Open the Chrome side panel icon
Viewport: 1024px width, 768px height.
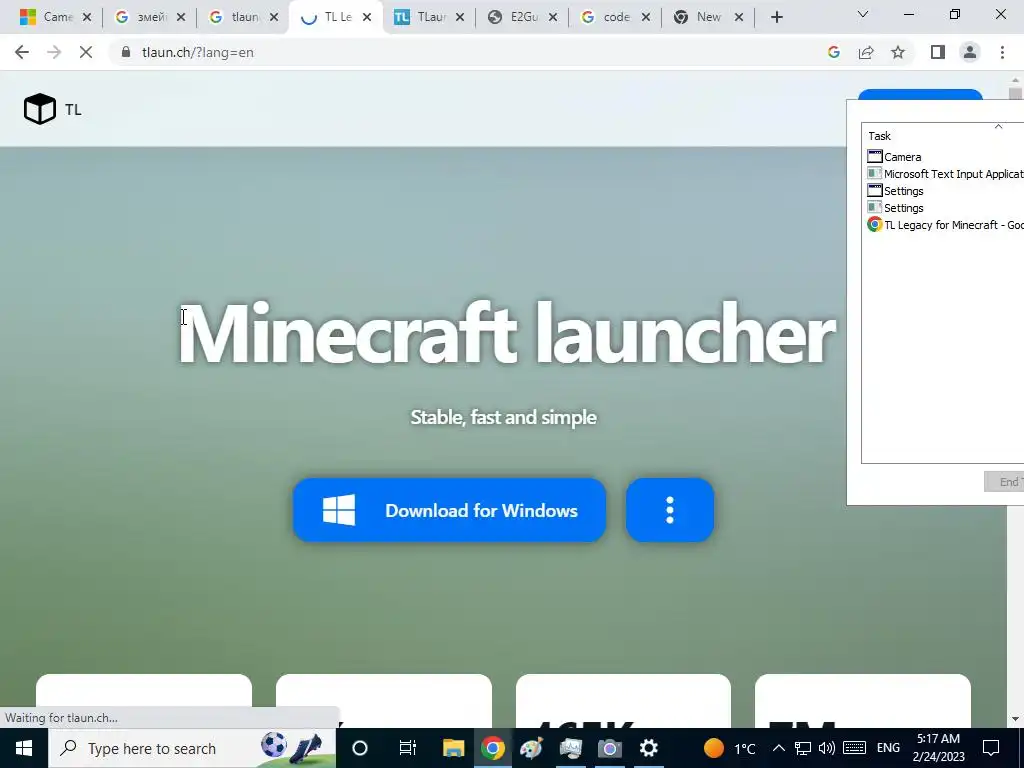coord(938,52)
